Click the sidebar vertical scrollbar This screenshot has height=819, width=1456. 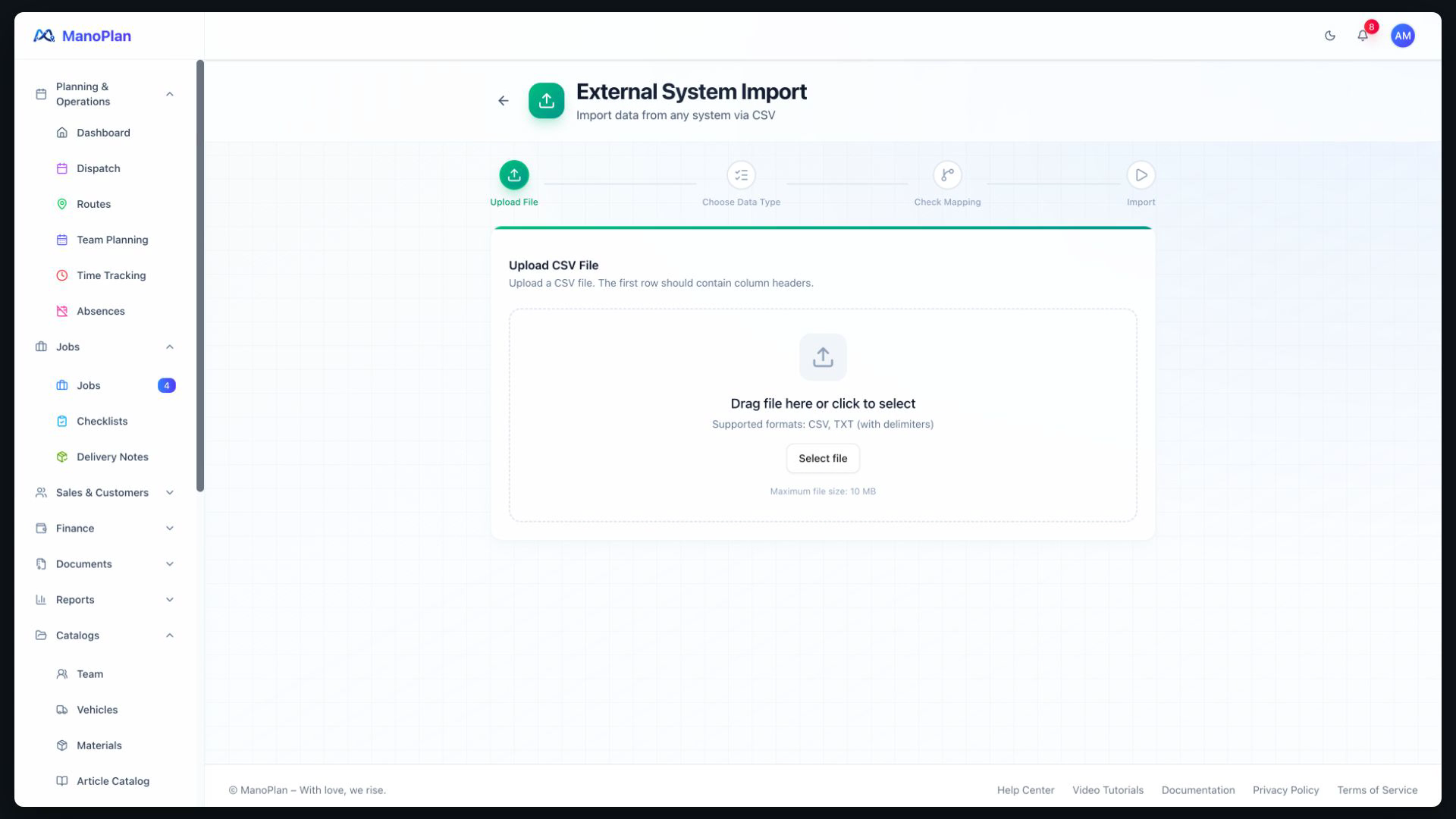point(200,276)
